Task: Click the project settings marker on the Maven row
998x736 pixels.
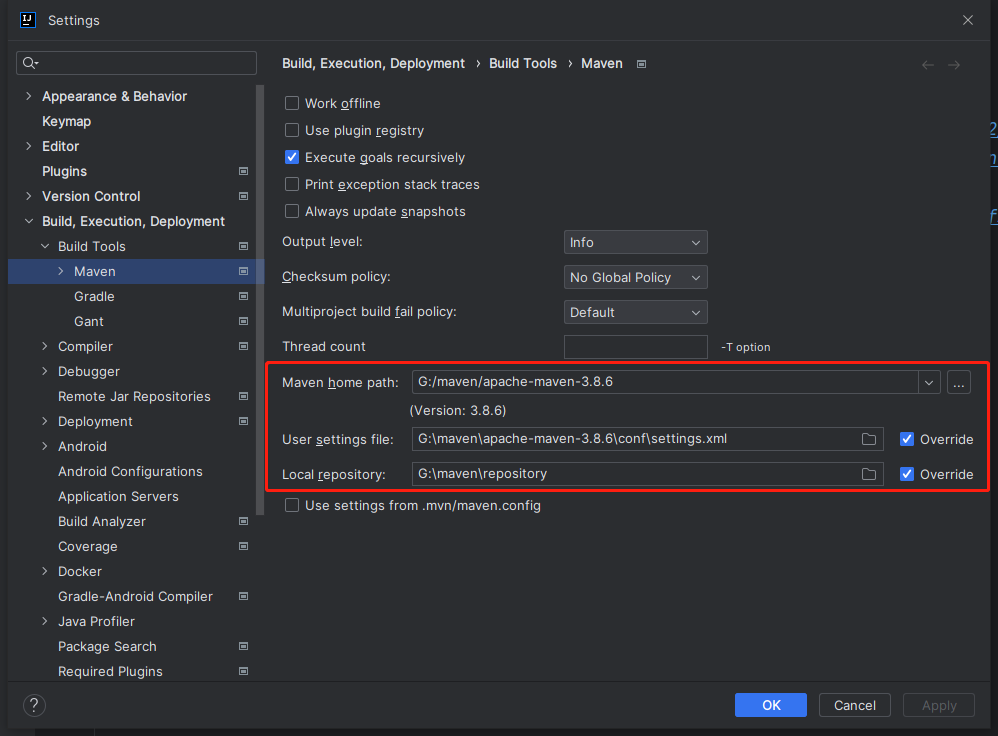Action: (243, 271)
